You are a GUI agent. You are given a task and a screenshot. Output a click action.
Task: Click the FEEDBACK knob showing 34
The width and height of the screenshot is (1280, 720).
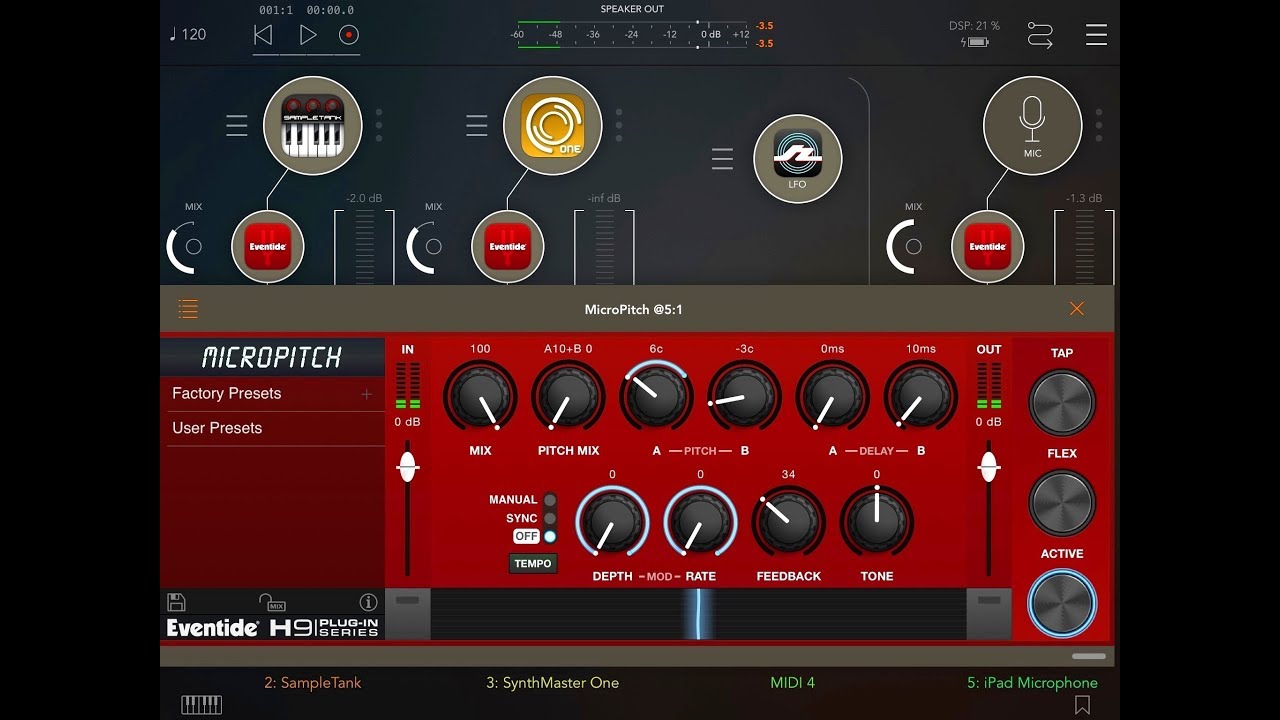[x=788, y=522]
